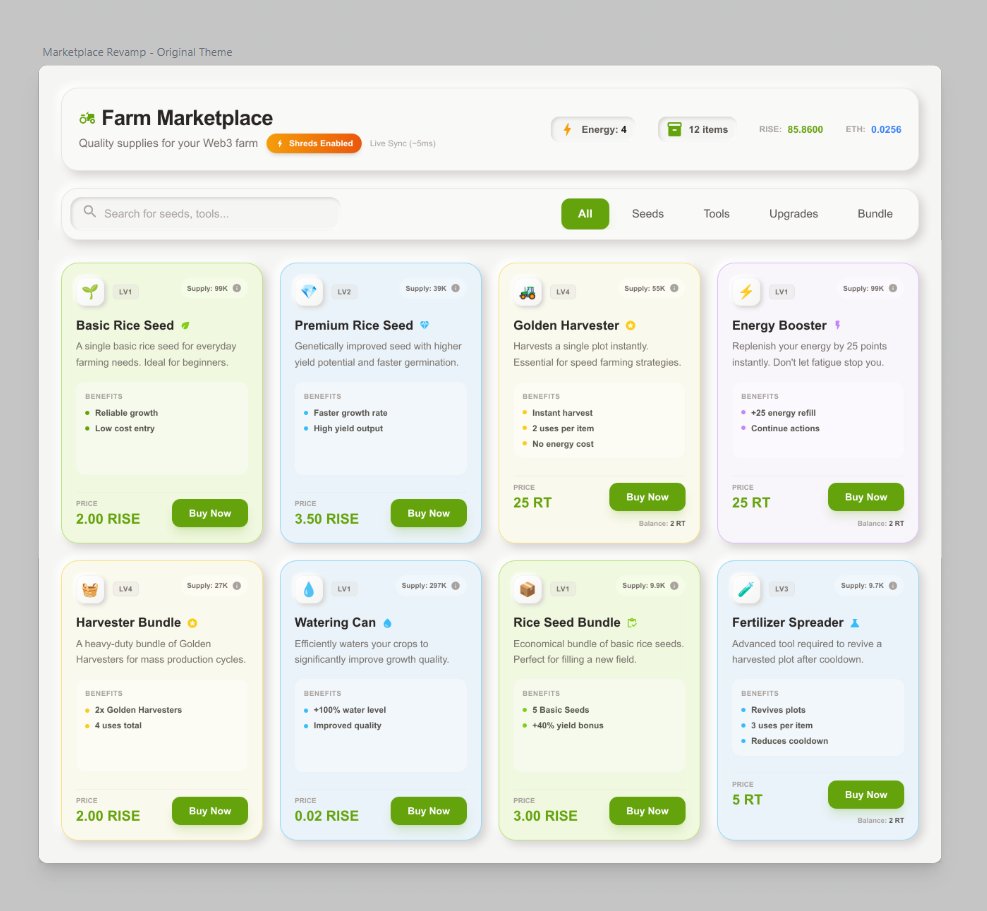The width and height of the screenshot is (987, 911).
Task: Click blue drop badge next to Watering Can title
Action: tap(387, 623)
